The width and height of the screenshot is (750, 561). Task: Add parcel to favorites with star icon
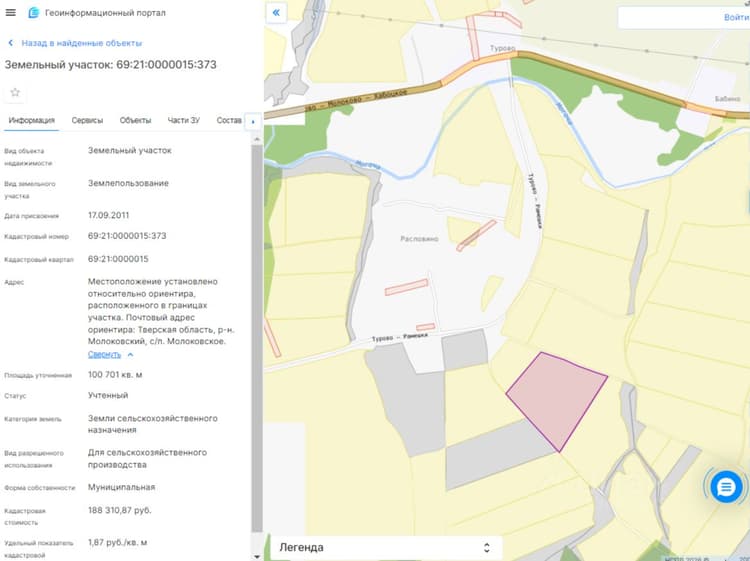point(15,92)
